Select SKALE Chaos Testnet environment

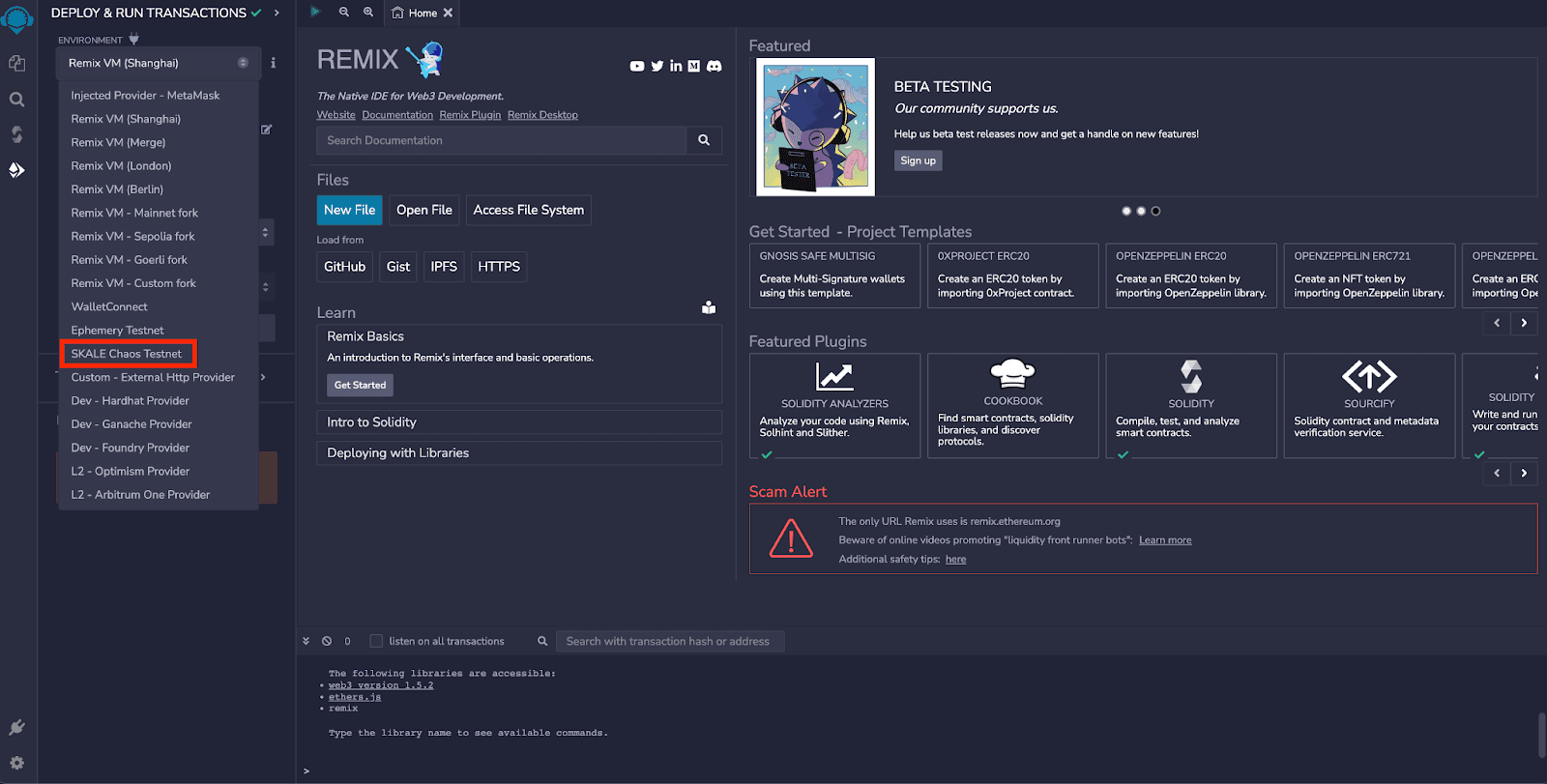pyautogui.click(x=128, y=354)
